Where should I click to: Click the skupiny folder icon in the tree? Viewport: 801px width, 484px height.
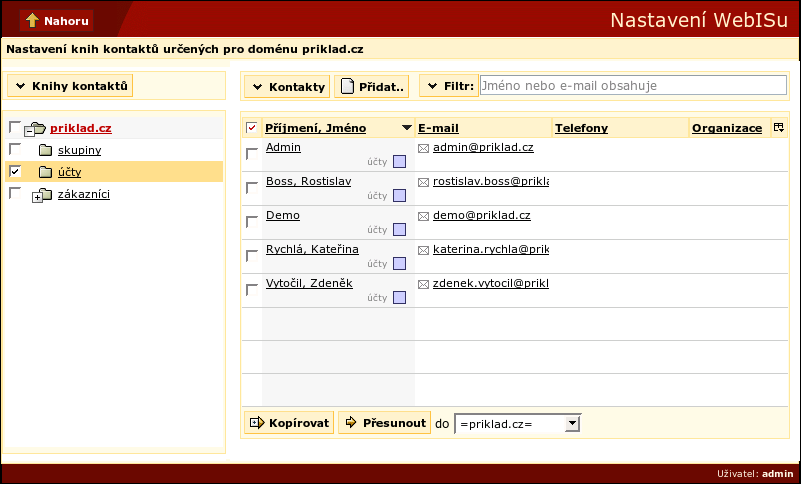[x=45, y=150]
